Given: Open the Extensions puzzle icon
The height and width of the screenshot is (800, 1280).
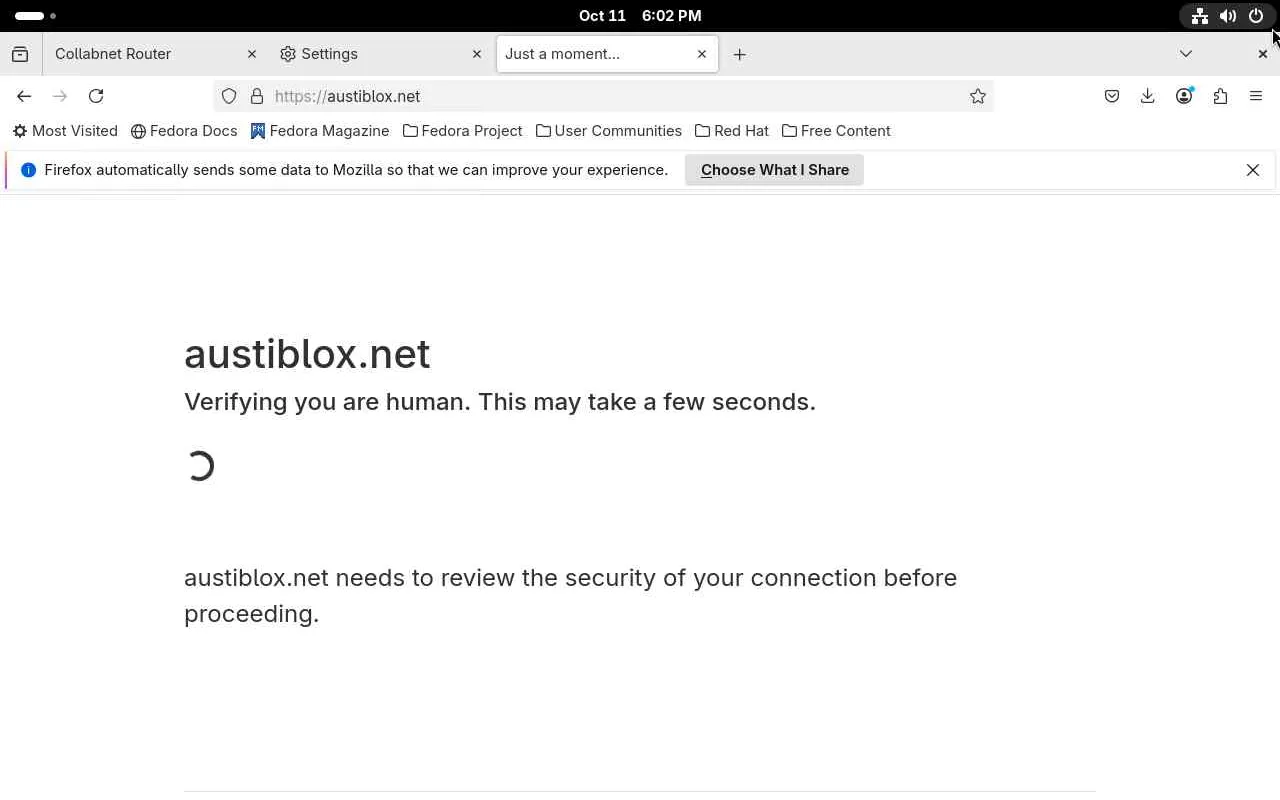Looking at the screenshot, I should (x=1220, y=96).
